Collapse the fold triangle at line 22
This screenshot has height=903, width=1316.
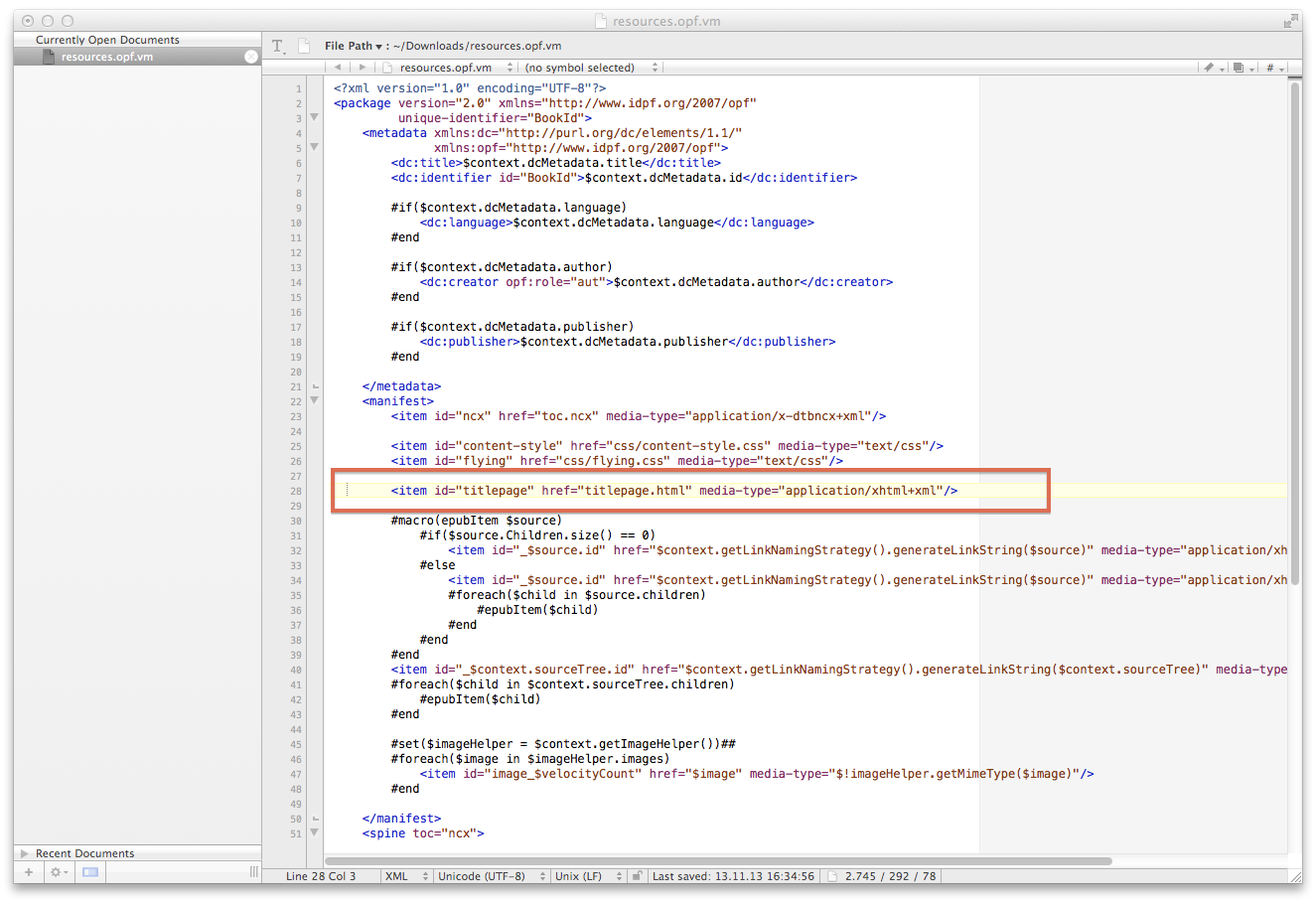pyautogui.click(x=315, y=401)
